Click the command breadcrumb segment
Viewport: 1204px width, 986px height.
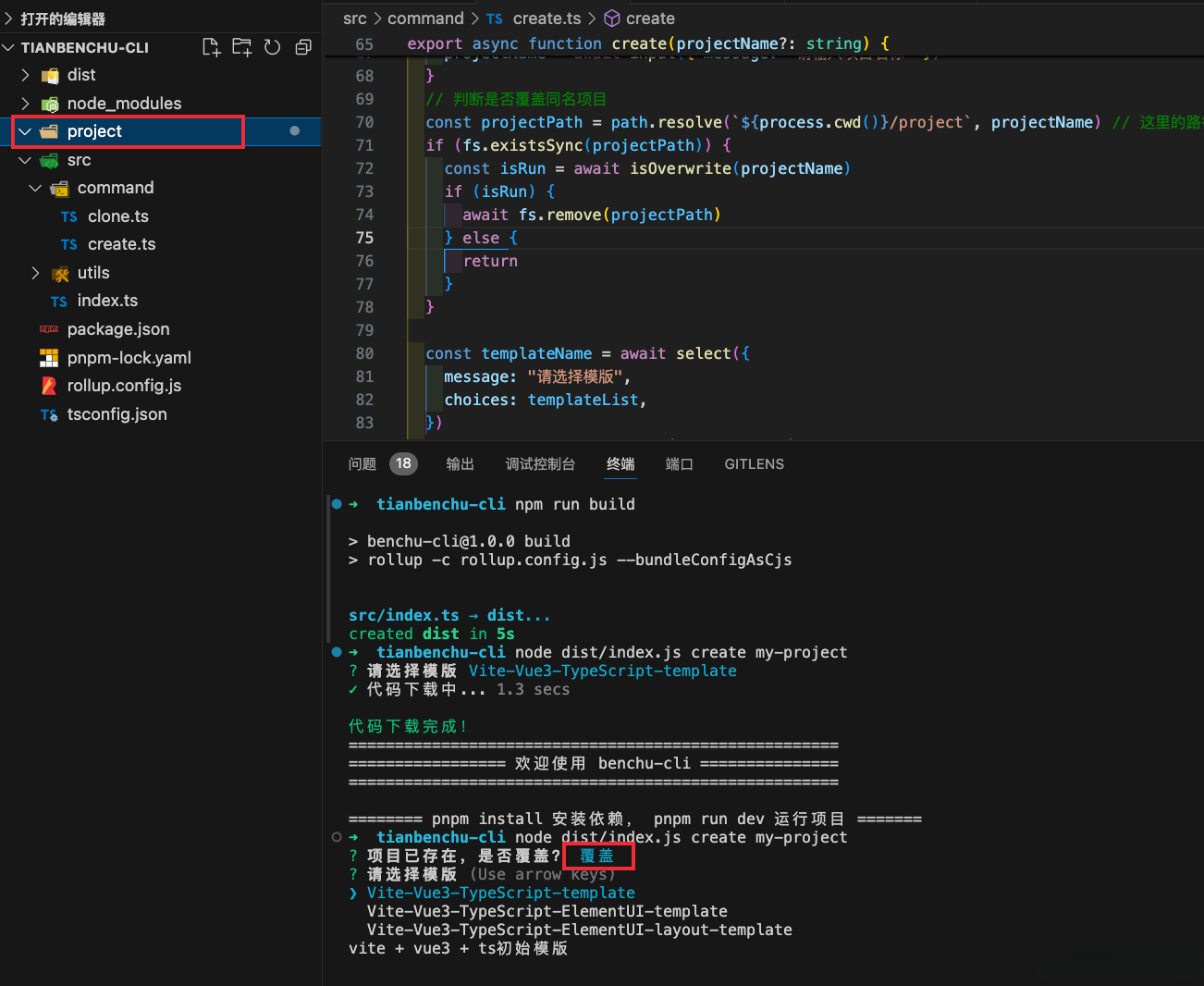pyautogui.click(x=425, y=18)
